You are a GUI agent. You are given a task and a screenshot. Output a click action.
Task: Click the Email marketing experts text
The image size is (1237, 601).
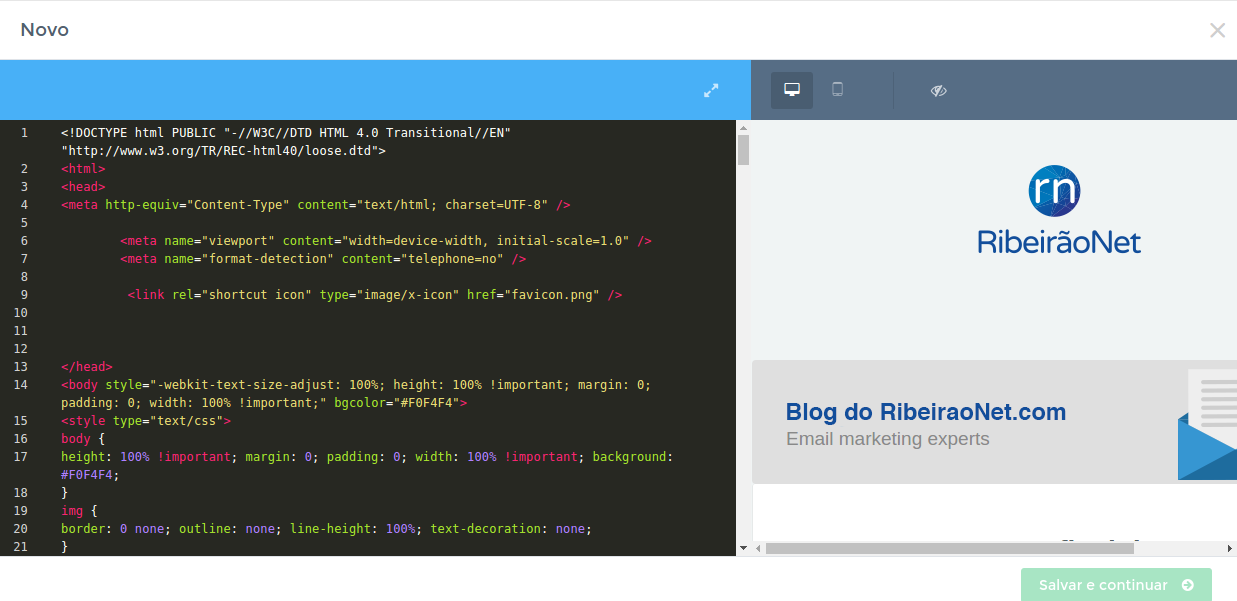pyautogui.click(x=888, y=439)
